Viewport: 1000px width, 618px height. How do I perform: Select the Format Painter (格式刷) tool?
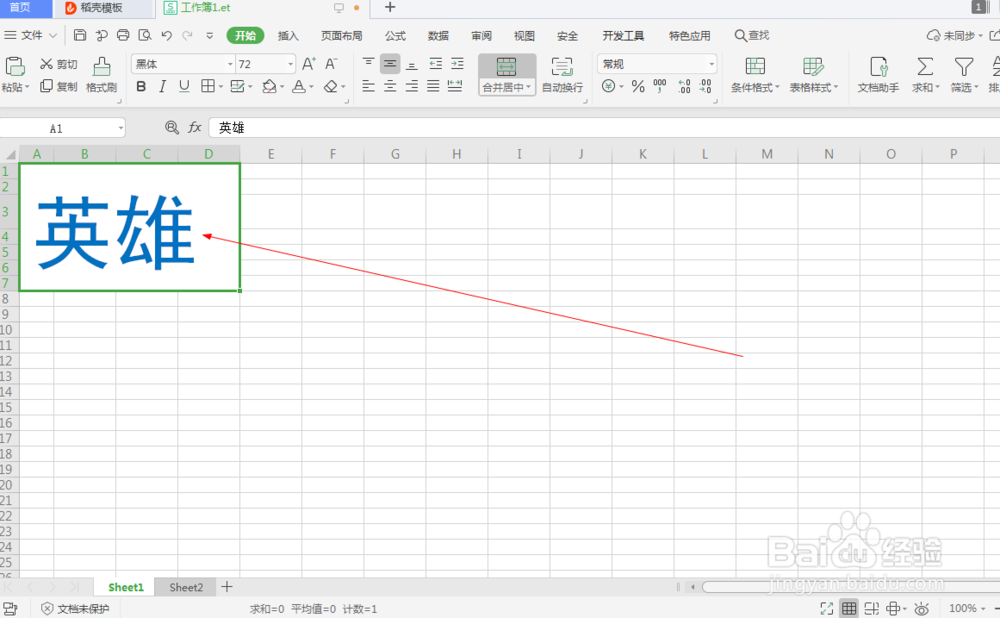(101, 75)
